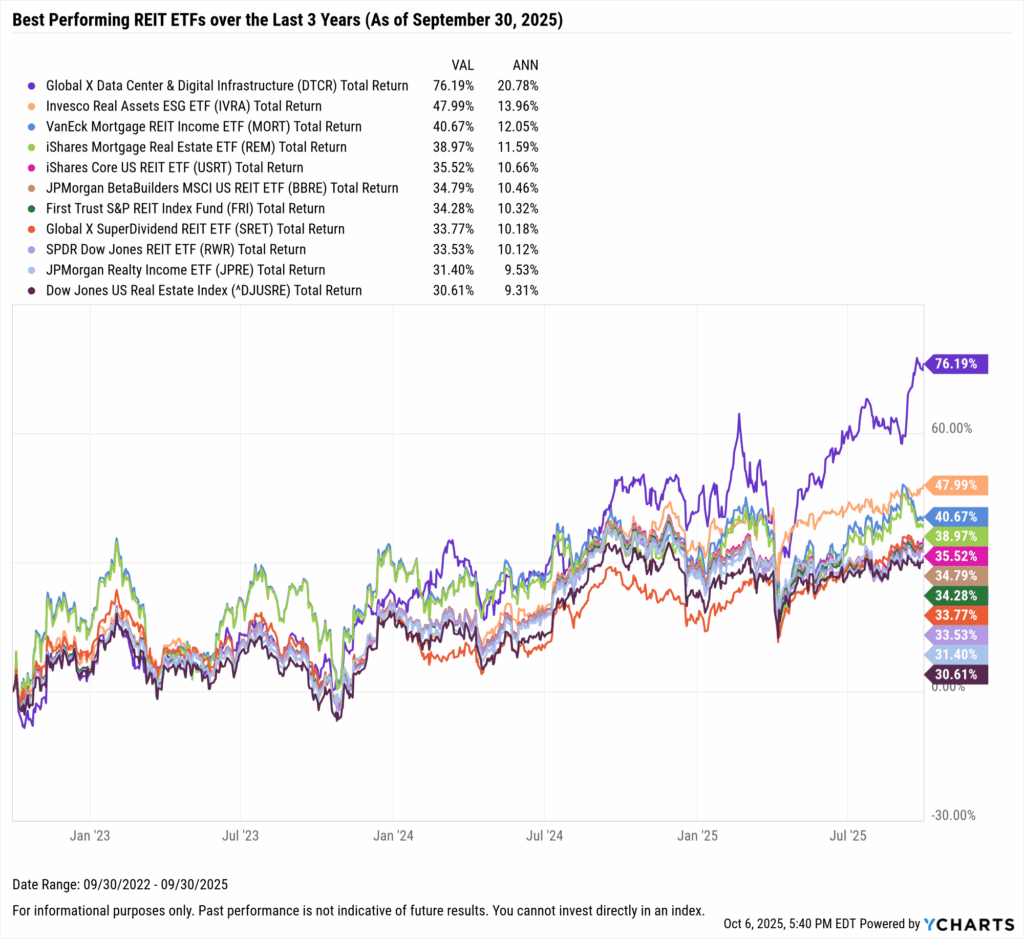Click the 34.28% dark green value flag
The image size is (1024, 939).
coord(958,595)
